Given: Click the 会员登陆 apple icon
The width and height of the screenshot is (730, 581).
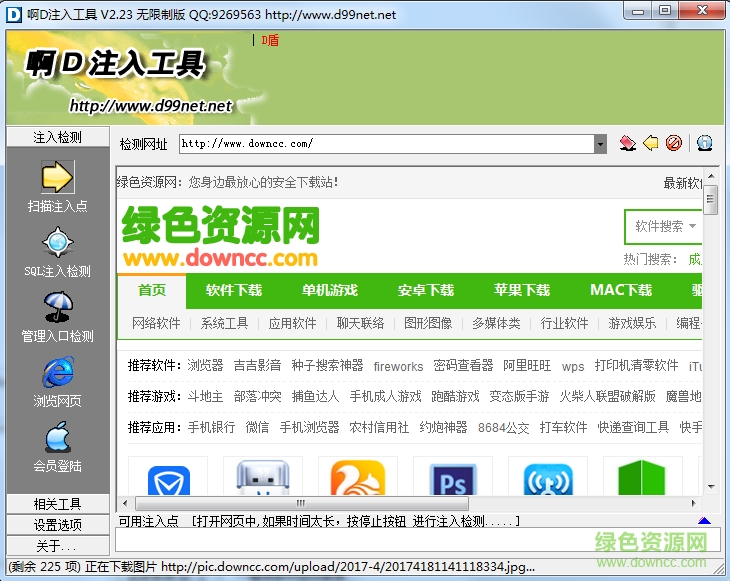Looking at the screenshot, I should [57, 437].
